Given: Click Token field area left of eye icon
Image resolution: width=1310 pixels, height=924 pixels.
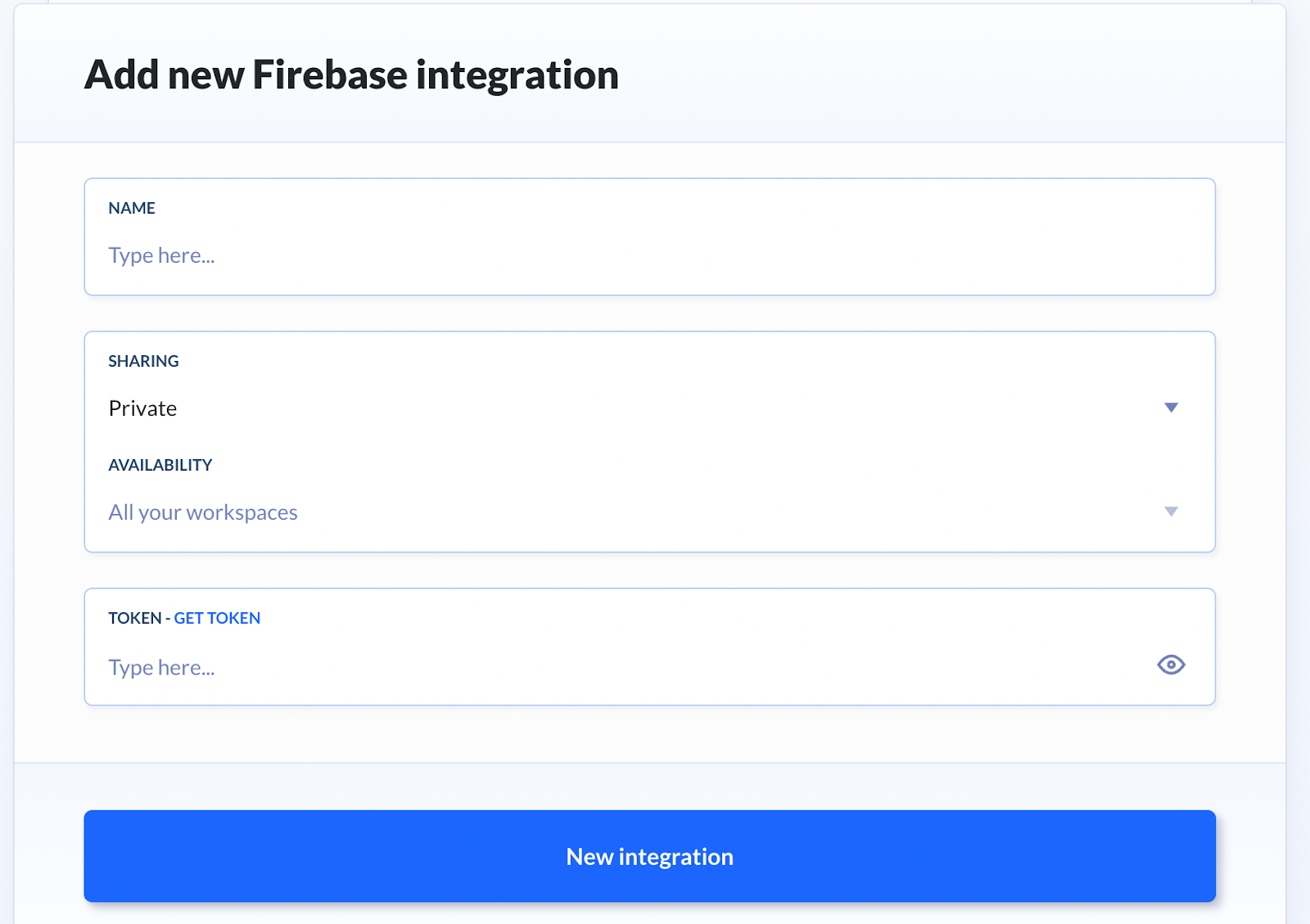Looking at the screenshot, I should 655,668.
